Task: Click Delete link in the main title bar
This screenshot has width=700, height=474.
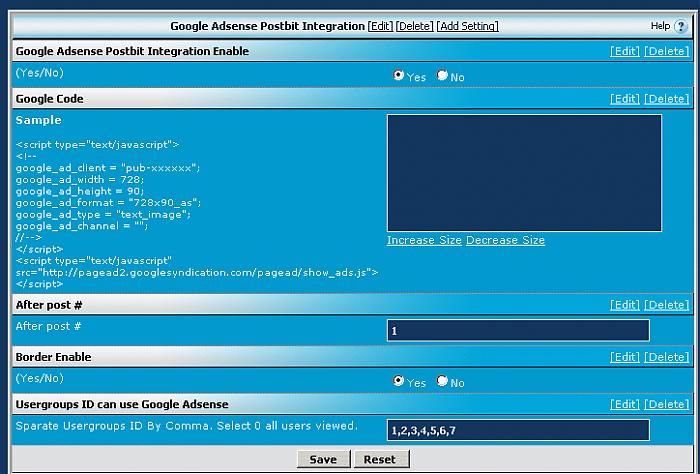Action: coord(415,26)
